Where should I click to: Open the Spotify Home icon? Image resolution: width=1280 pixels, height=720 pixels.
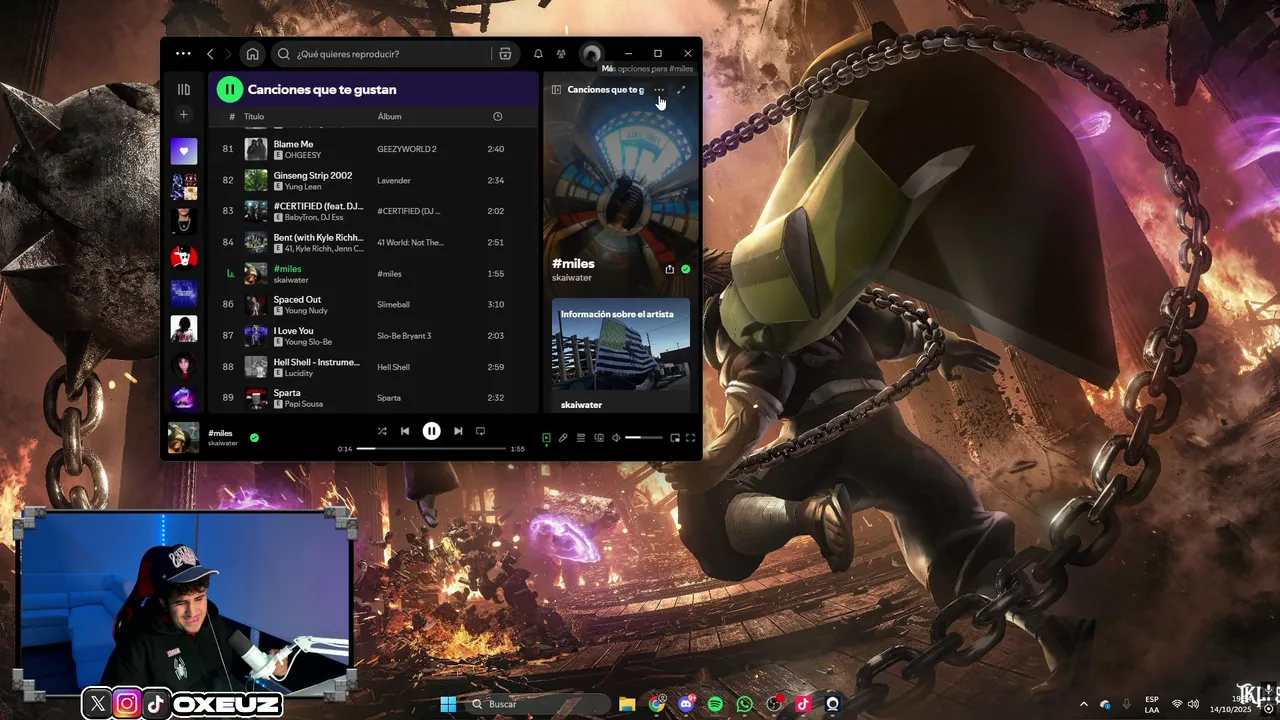click(x=253, y=54)
